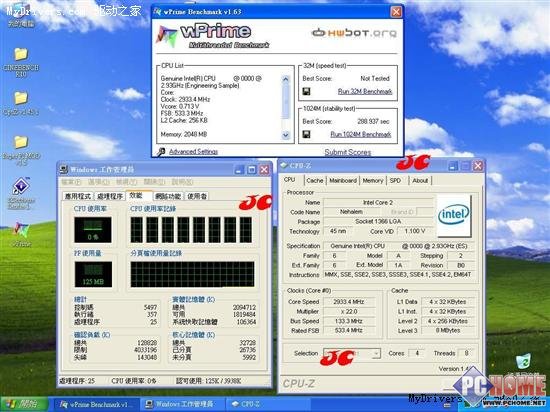Click the Threads count field in CPU-Z
The height and width of the screenshot is (412, 550).
click(466, 353)
